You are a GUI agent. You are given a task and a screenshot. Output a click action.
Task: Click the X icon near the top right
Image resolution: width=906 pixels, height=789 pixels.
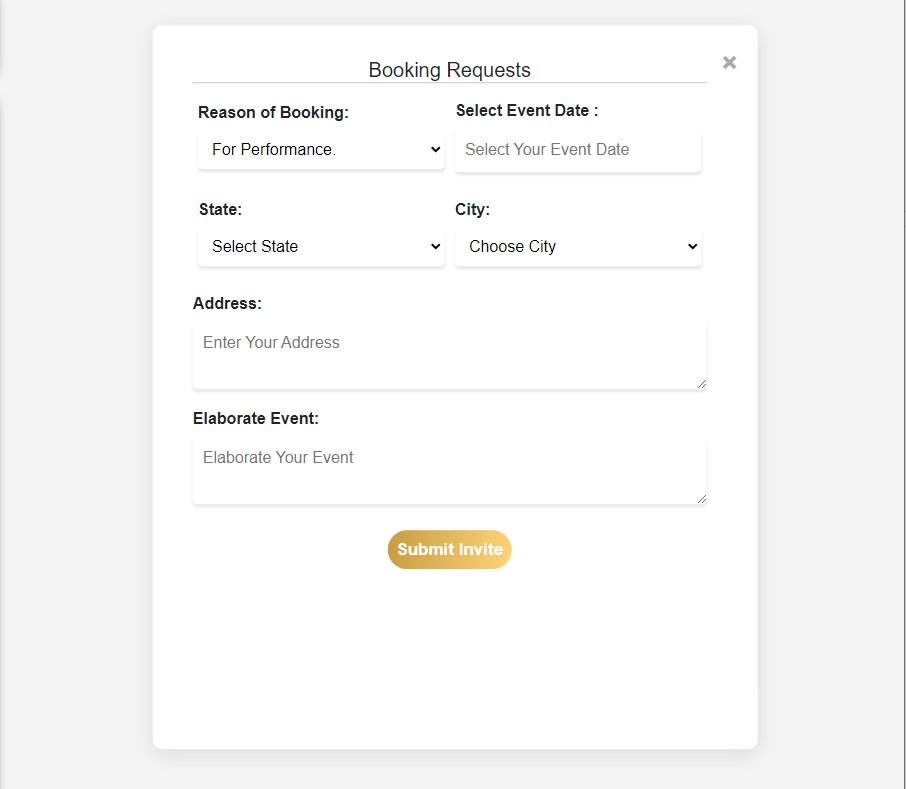[729, 62]
